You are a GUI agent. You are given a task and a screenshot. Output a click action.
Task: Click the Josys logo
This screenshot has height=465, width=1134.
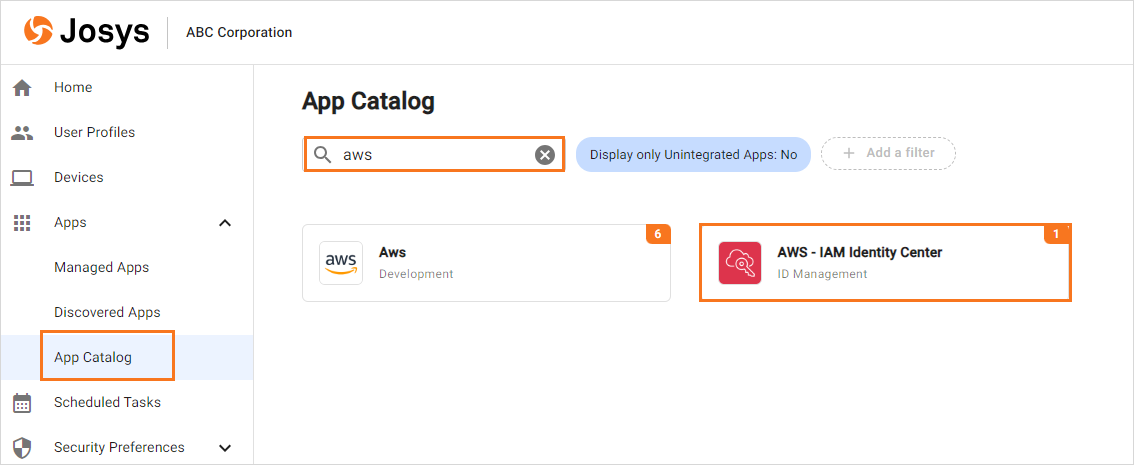click(87, 31)
